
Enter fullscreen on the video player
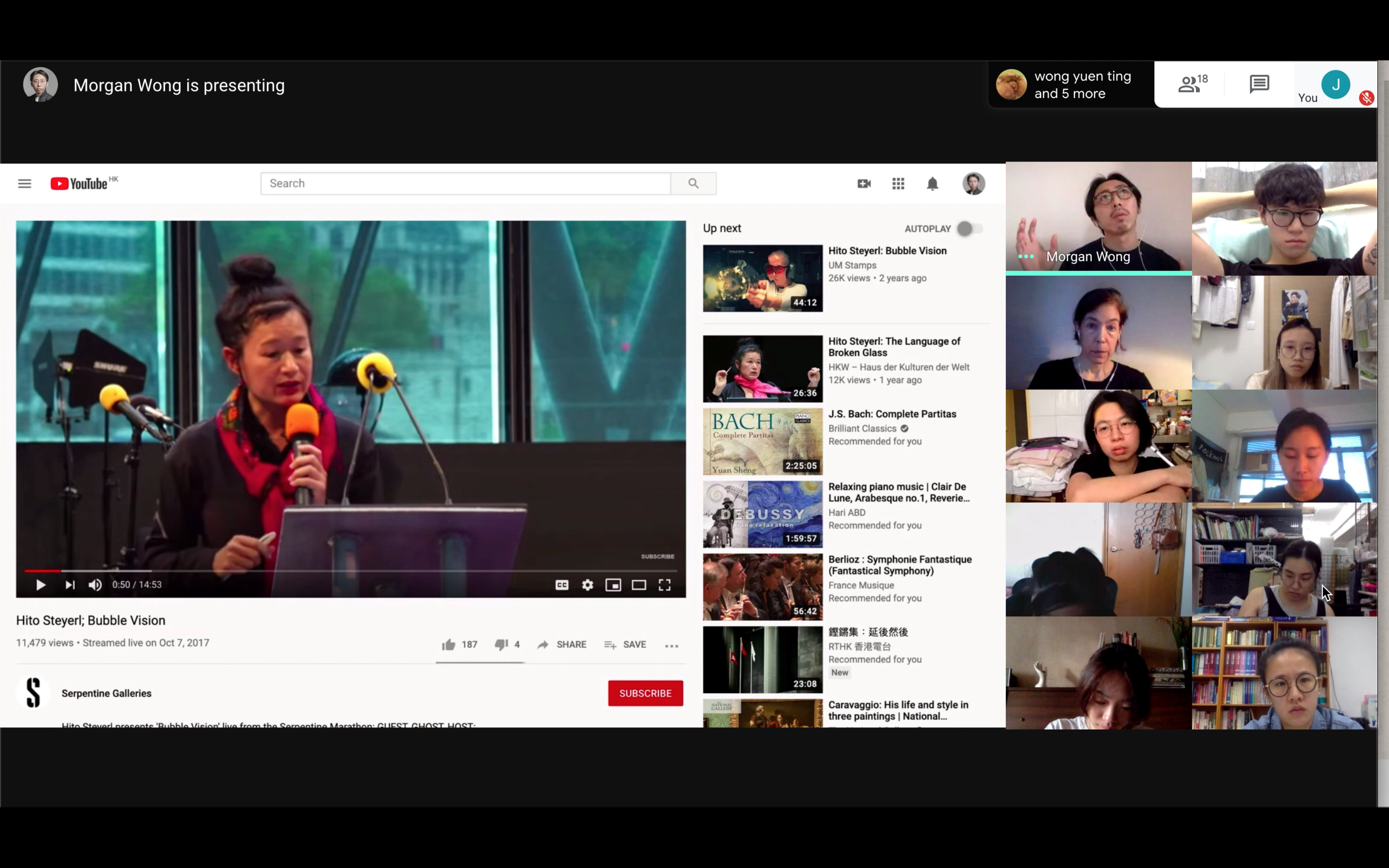pos(665,585)
